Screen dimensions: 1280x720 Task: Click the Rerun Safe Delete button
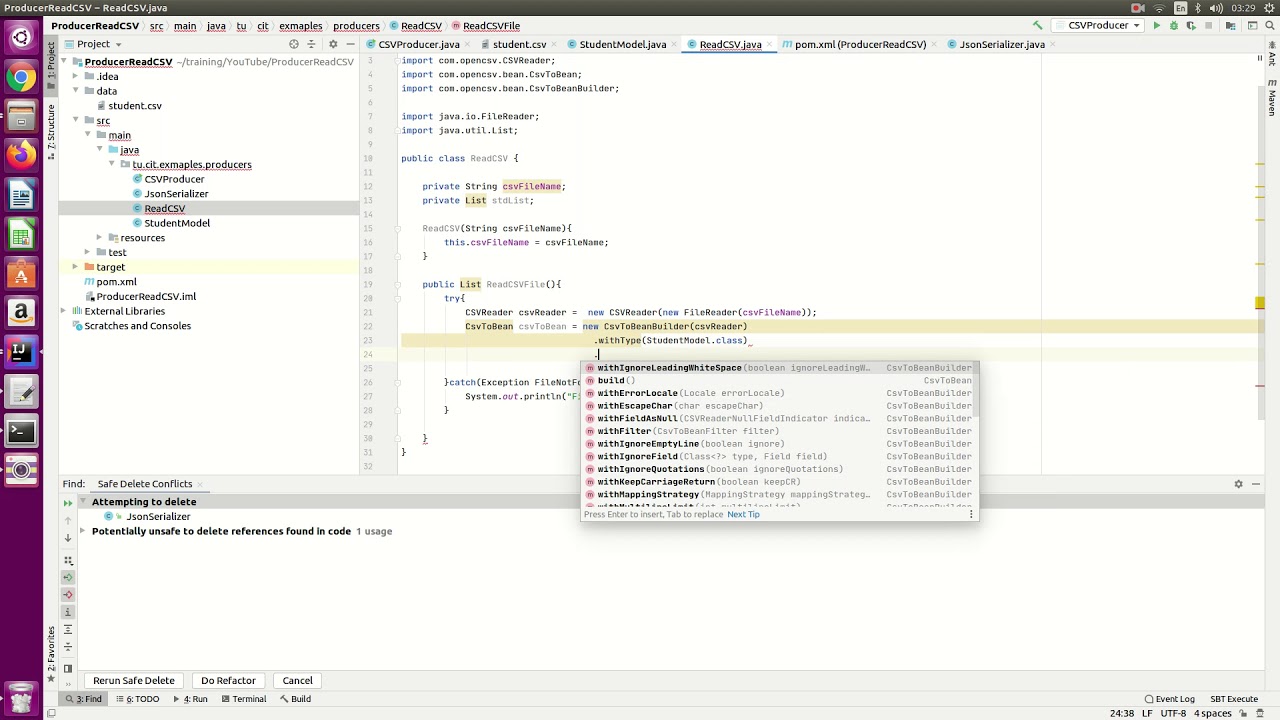[x=134, y=680]
